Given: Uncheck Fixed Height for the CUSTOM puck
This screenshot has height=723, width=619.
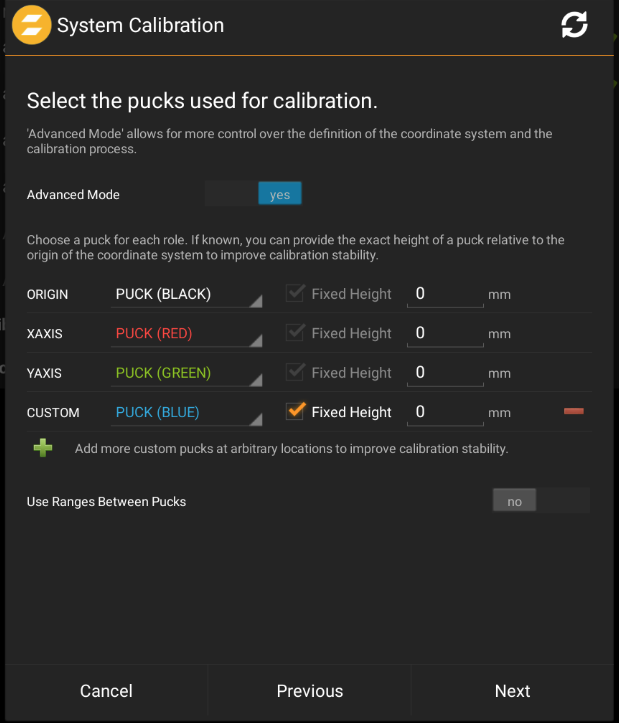Looking at the screenshot, I should [295, 411].
